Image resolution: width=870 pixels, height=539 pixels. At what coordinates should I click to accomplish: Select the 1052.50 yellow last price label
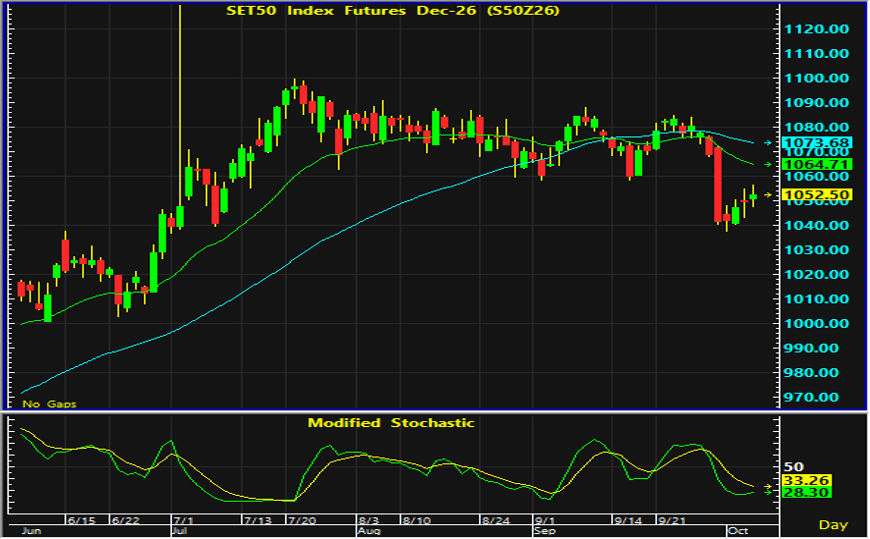(x=816, y=195)
